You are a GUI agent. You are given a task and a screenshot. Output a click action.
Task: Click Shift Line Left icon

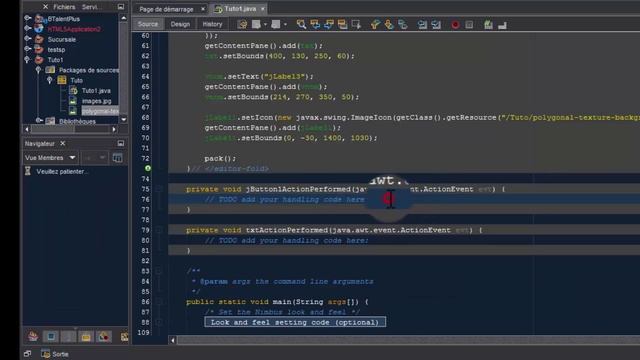(422, 24)
